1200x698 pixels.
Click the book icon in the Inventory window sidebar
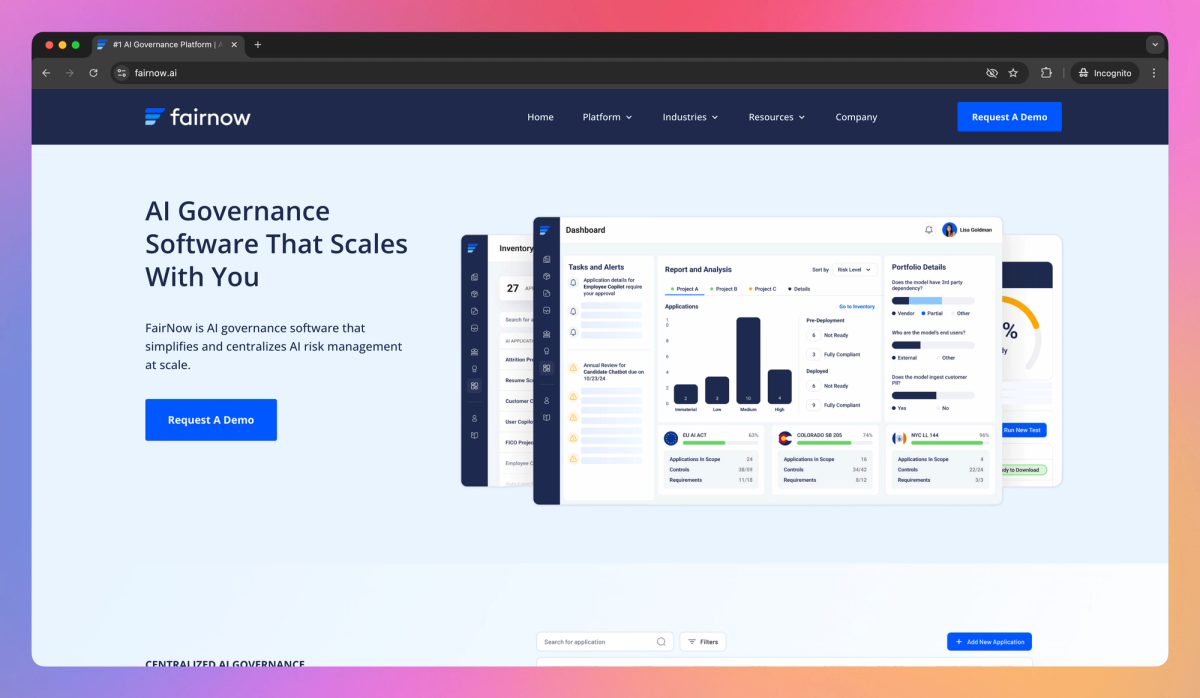tap(474, 435)
